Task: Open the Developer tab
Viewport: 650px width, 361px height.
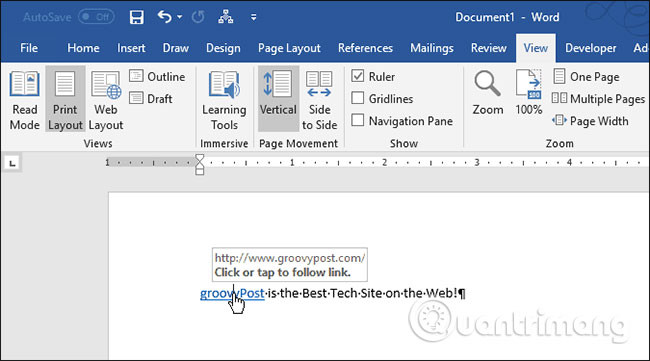Action: [x=591, y=48]
